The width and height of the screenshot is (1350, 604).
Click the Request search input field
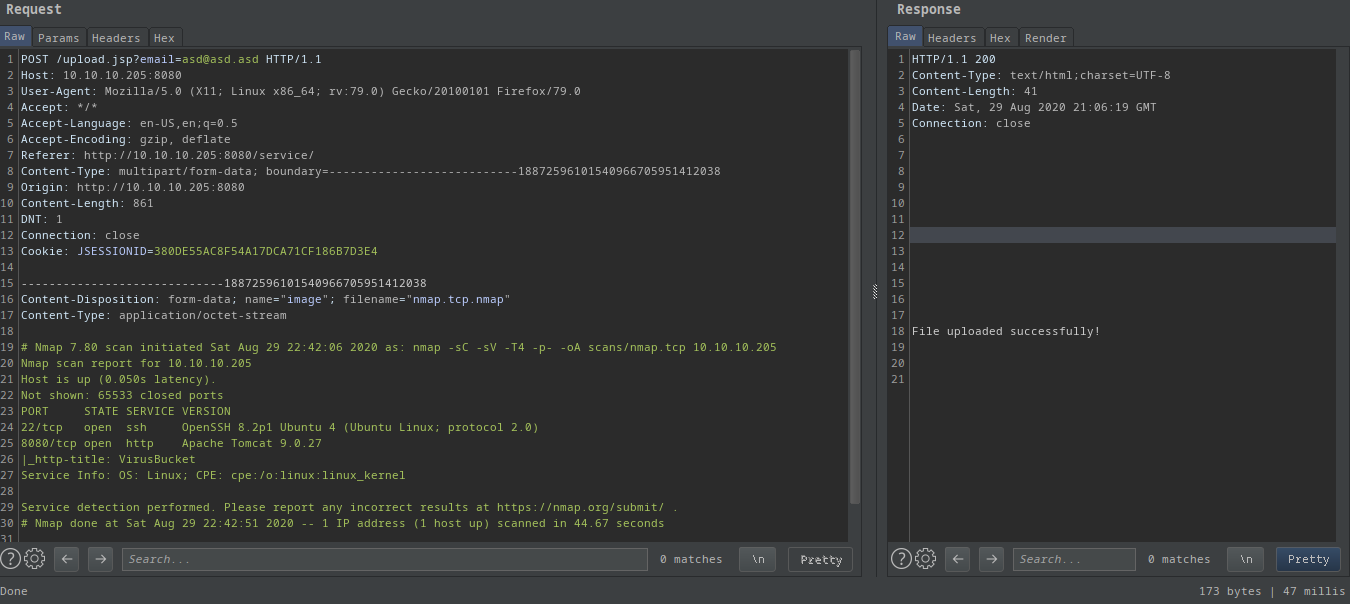click(385, 559)
